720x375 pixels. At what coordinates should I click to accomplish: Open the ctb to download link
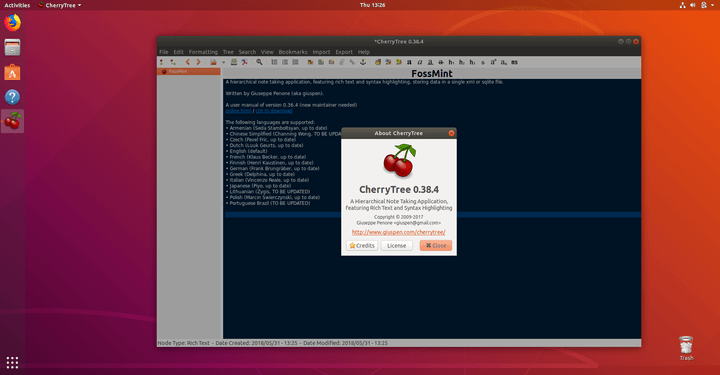274,111
